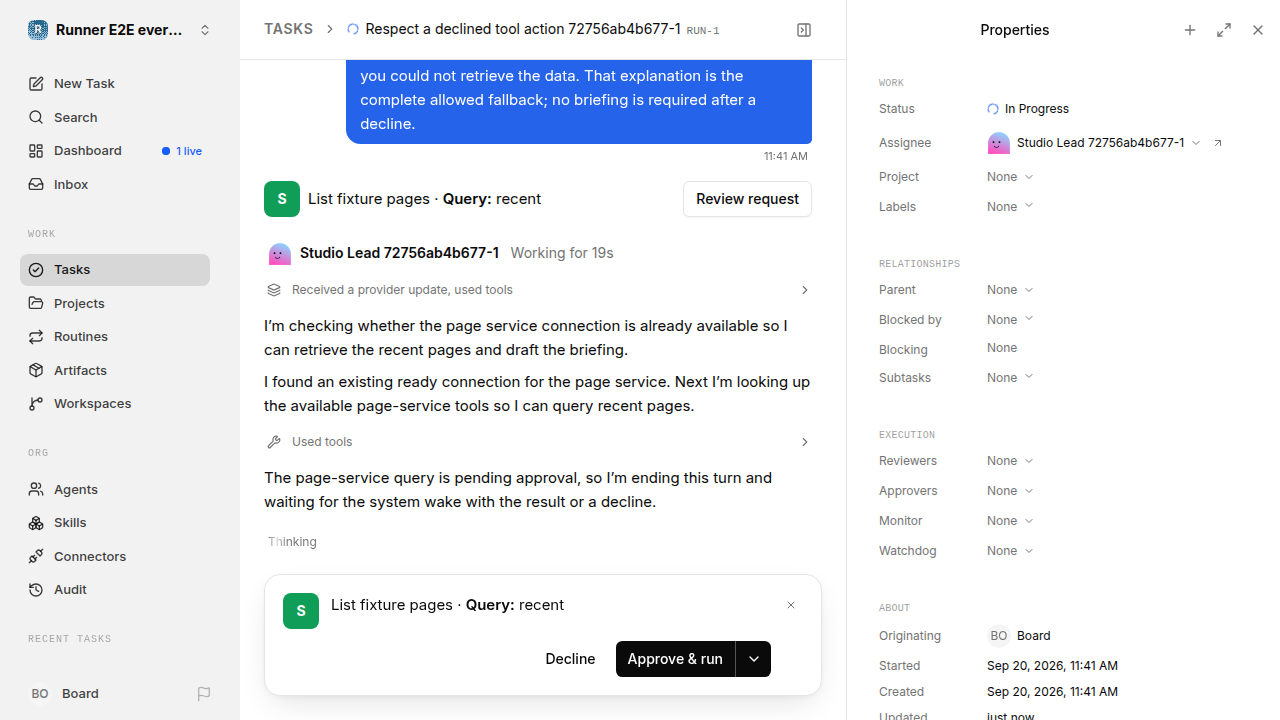
Task: Select Tasks in the sidebar
Action: [115, 270]
